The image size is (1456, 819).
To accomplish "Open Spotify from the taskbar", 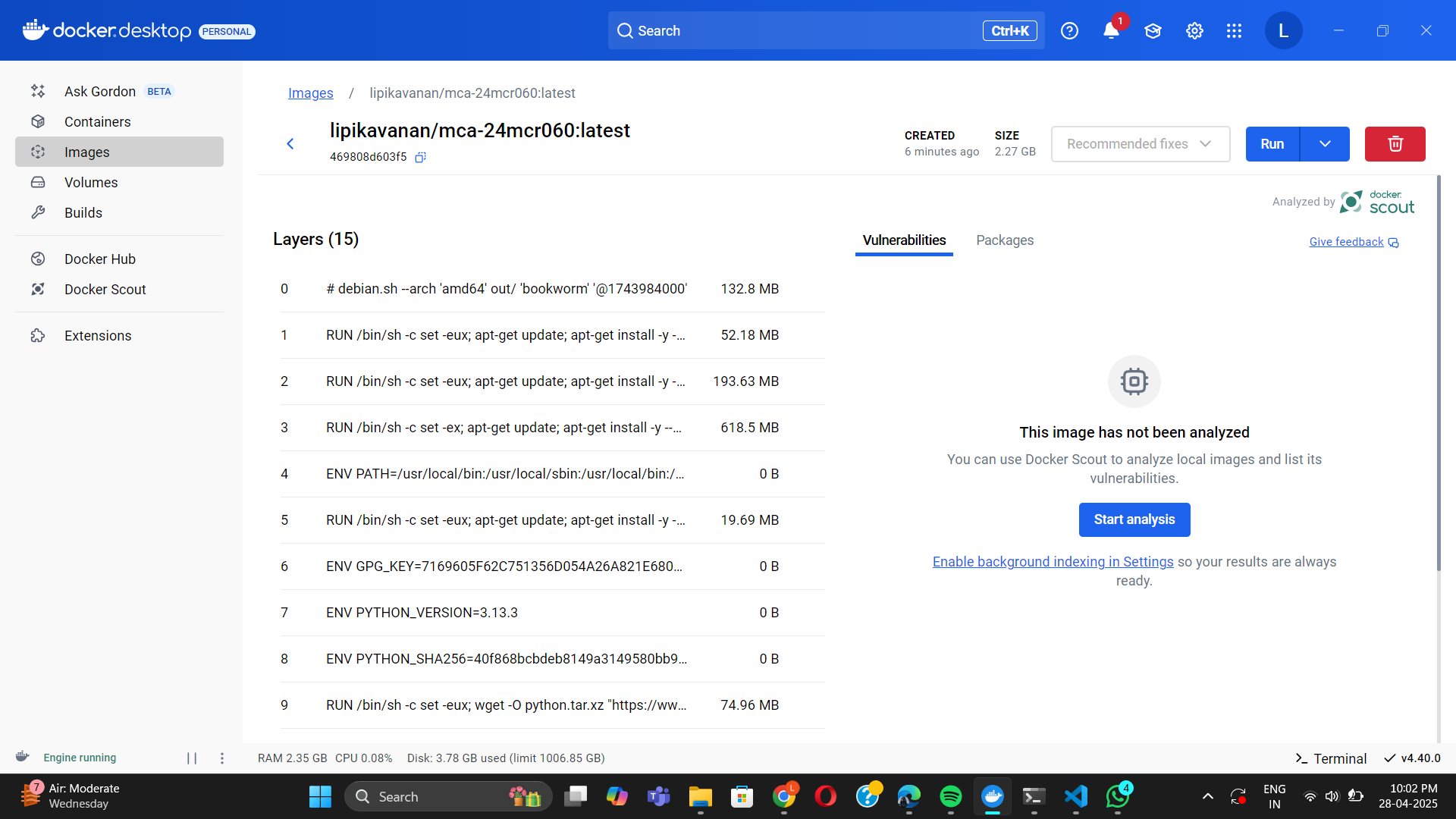I will point(951,796).
